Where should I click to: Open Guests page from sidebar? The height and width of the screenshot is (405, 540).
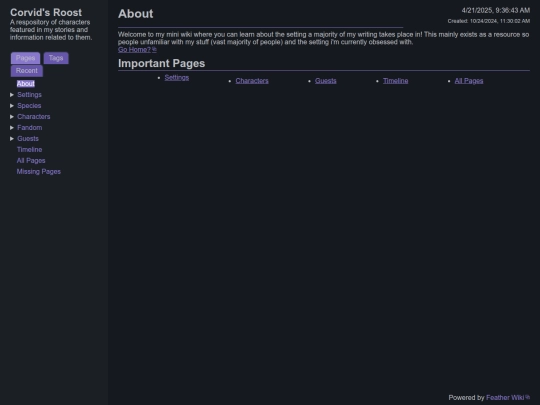click(x=28, y=139)
